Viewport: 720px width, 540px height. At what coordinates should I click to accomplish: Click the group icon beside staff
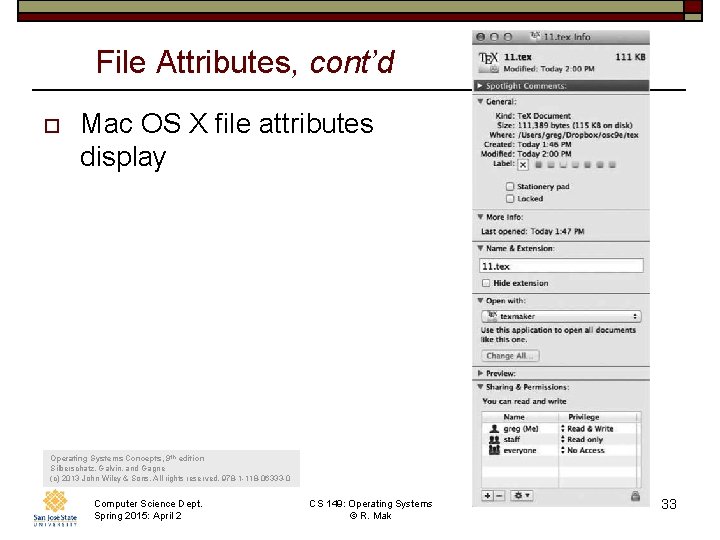494,439
